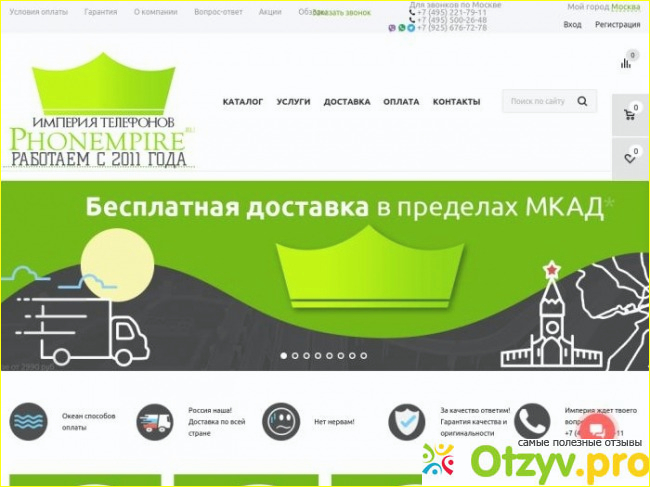650x487 pixels.
Task: Click the waves payment methods icon
Action: pyautogui.click(x=28, y=421)
